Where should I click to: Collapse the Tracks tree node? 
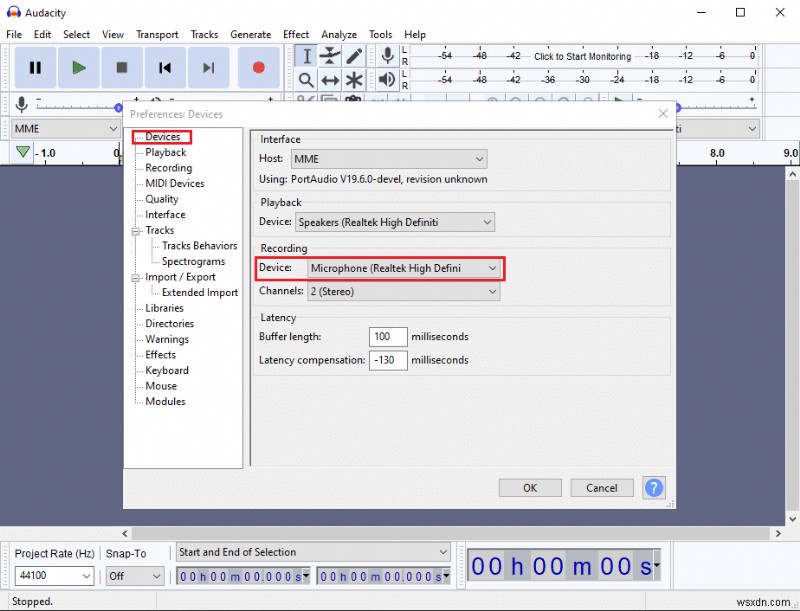pyautogui.click(x=135, y=230)
